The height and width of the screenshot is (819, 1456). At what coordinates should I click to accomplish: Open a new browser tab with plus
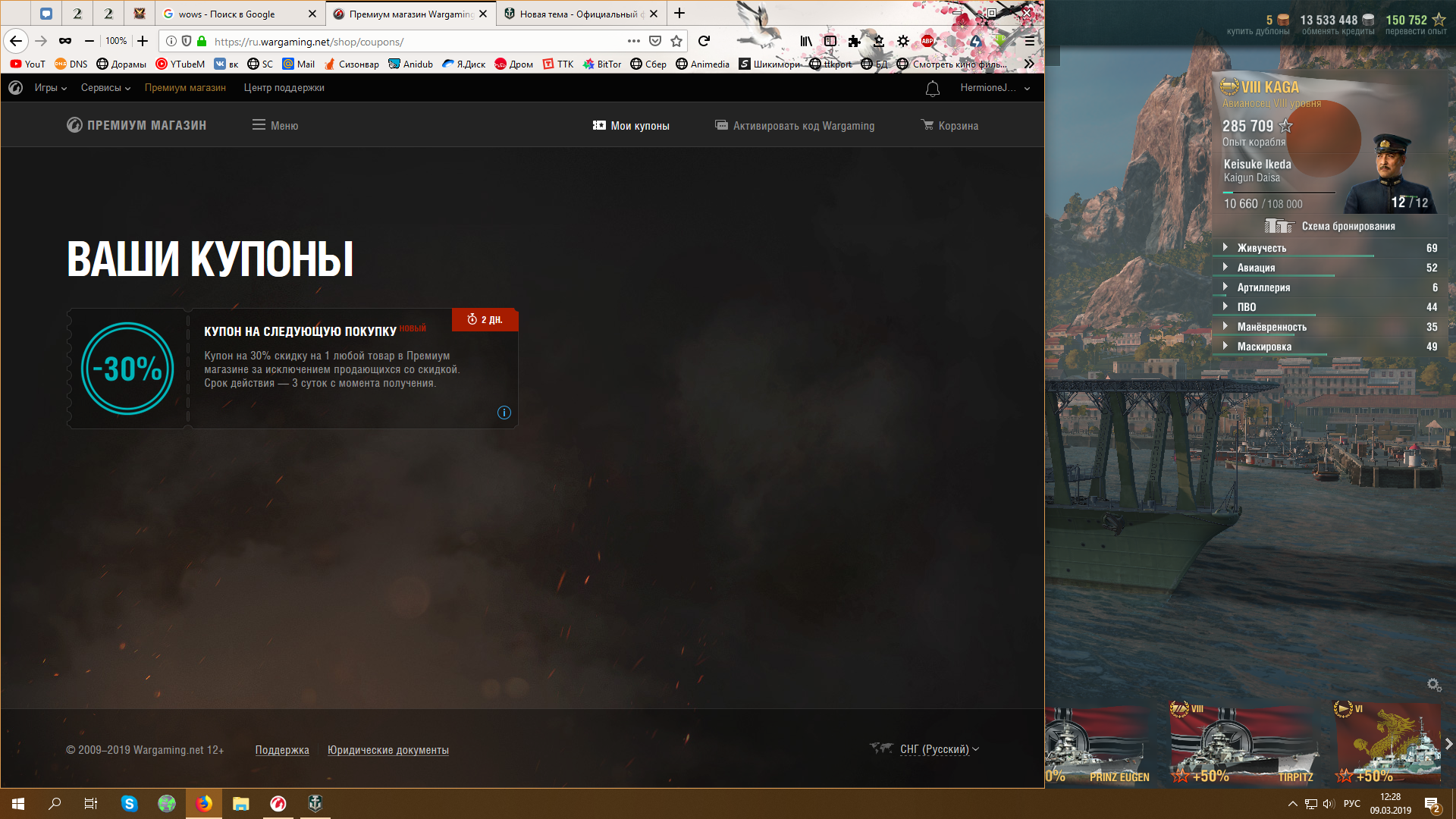679,13
